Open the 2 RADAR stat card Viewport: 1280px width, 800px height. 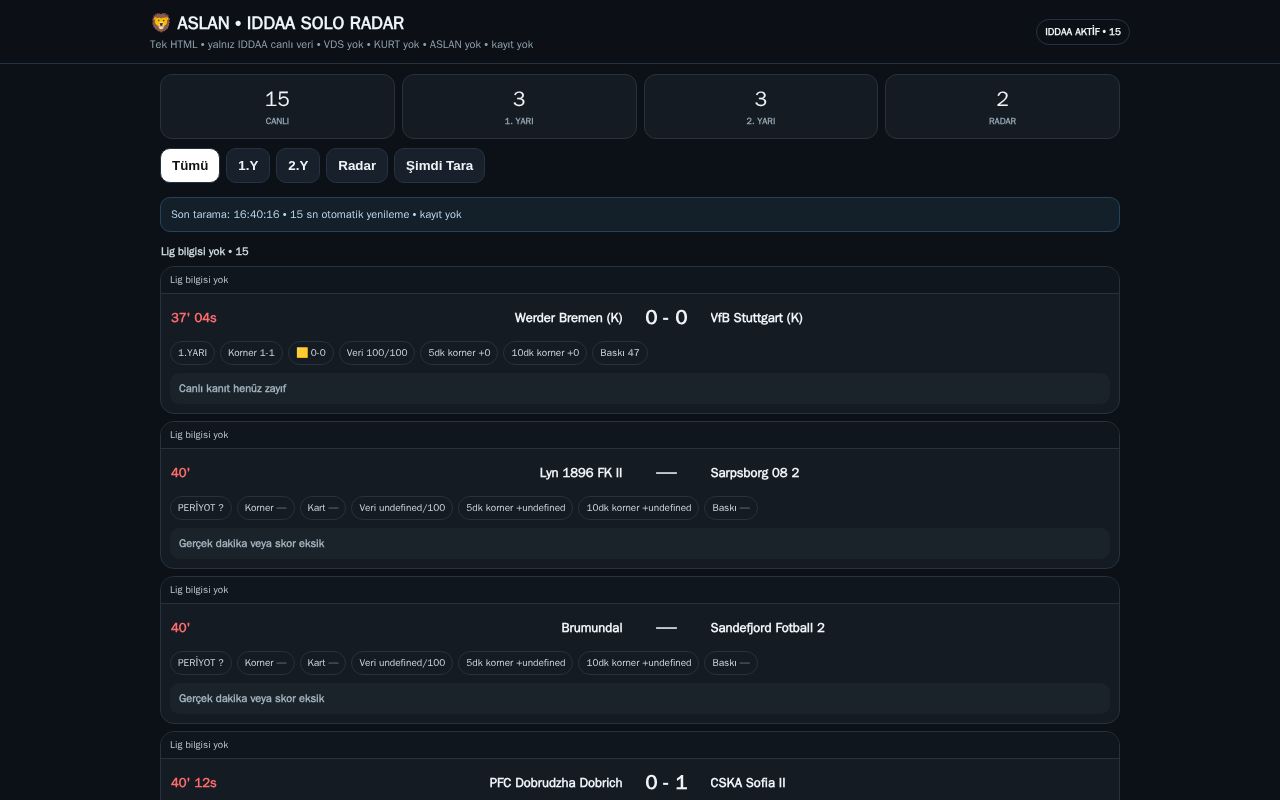pos(1002,107)
